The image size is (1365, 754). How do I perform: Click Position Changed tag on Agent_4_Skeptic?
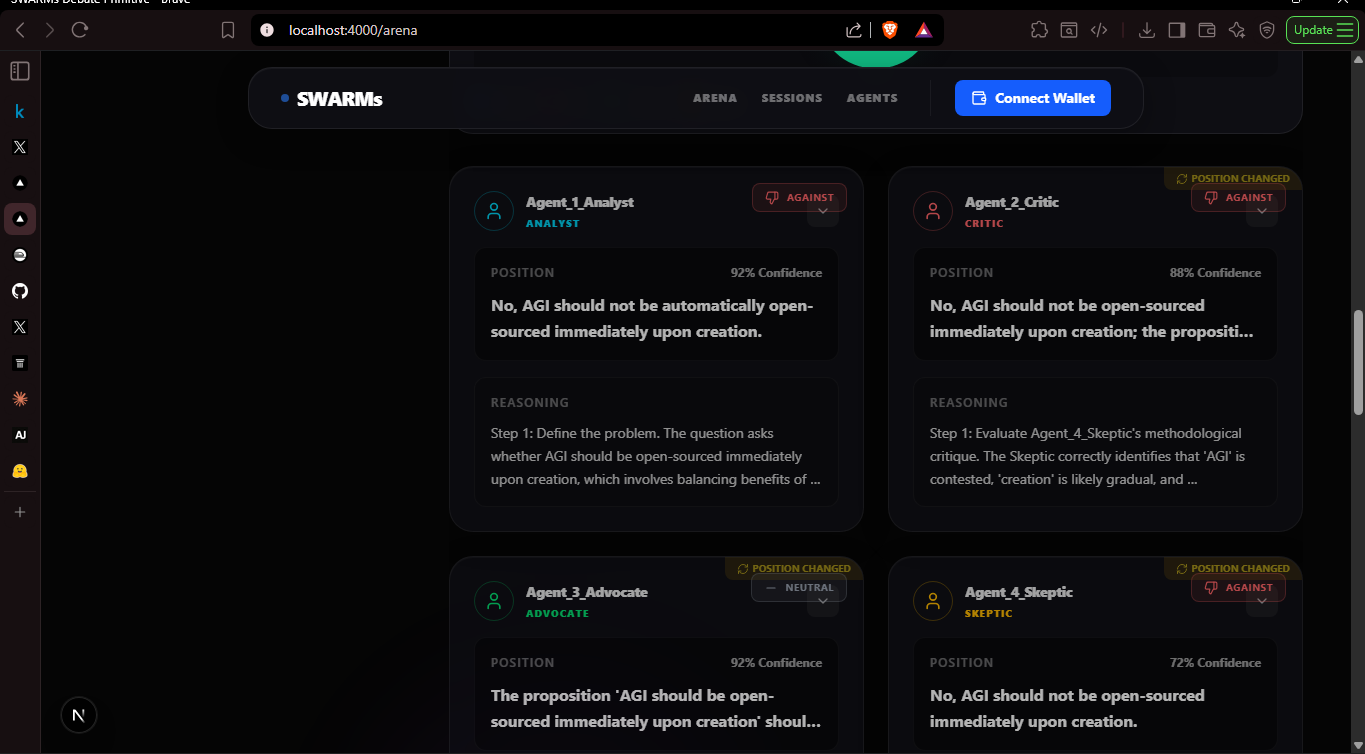(x=1233, y=568)
